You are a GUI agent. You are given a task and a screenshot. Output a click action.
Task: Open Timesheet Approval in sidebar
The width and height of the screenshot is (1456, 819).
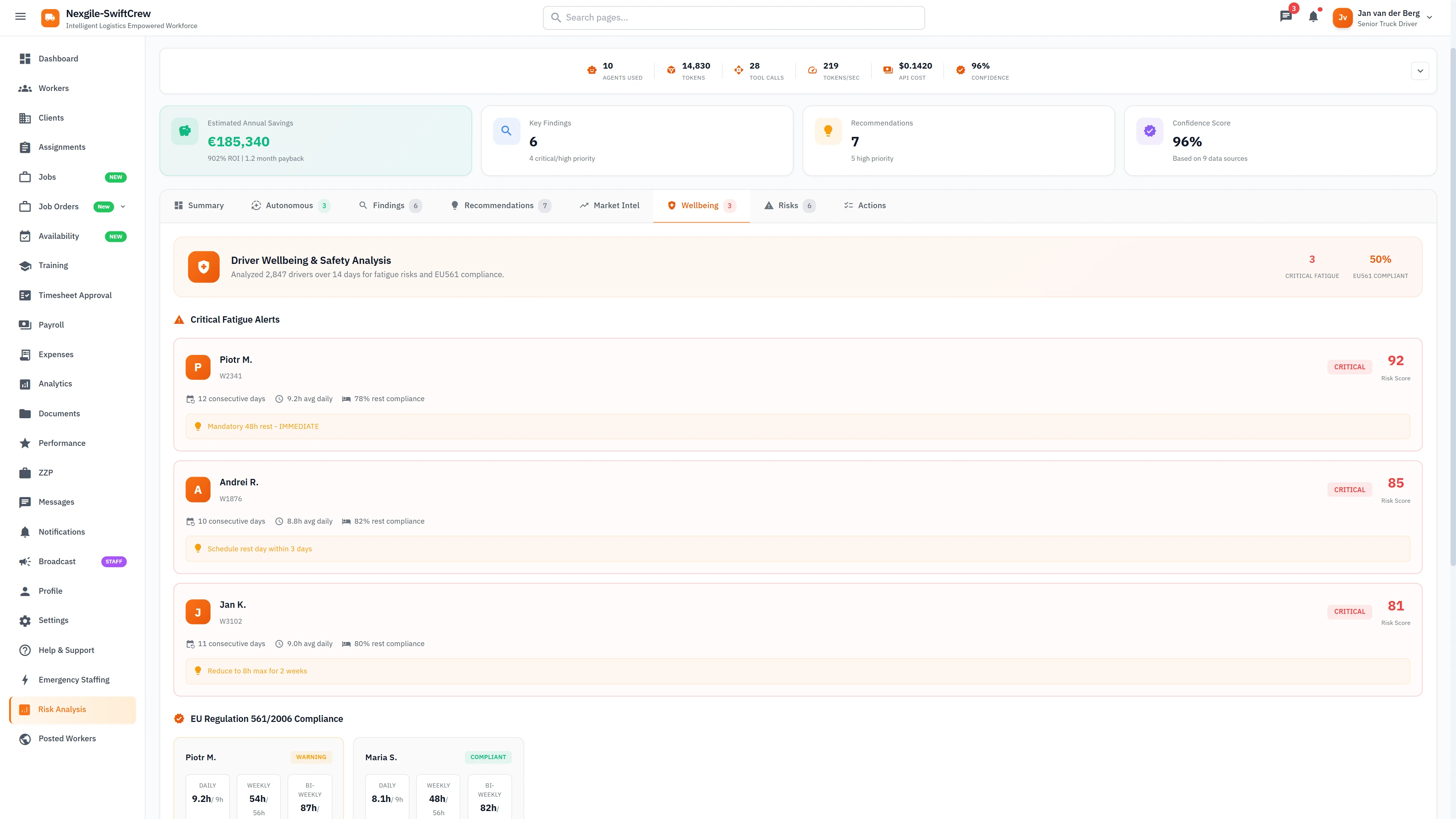[75, 295]
